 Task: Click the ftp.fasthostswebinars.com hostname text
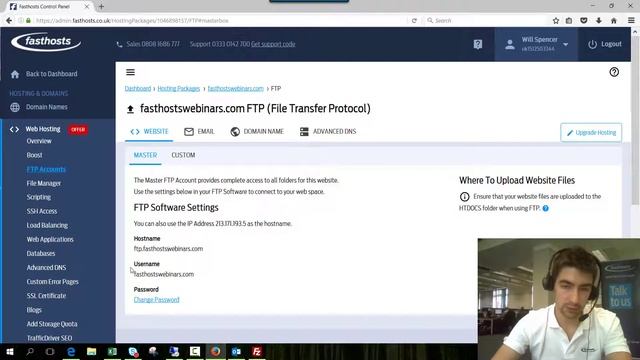(168, 249)
